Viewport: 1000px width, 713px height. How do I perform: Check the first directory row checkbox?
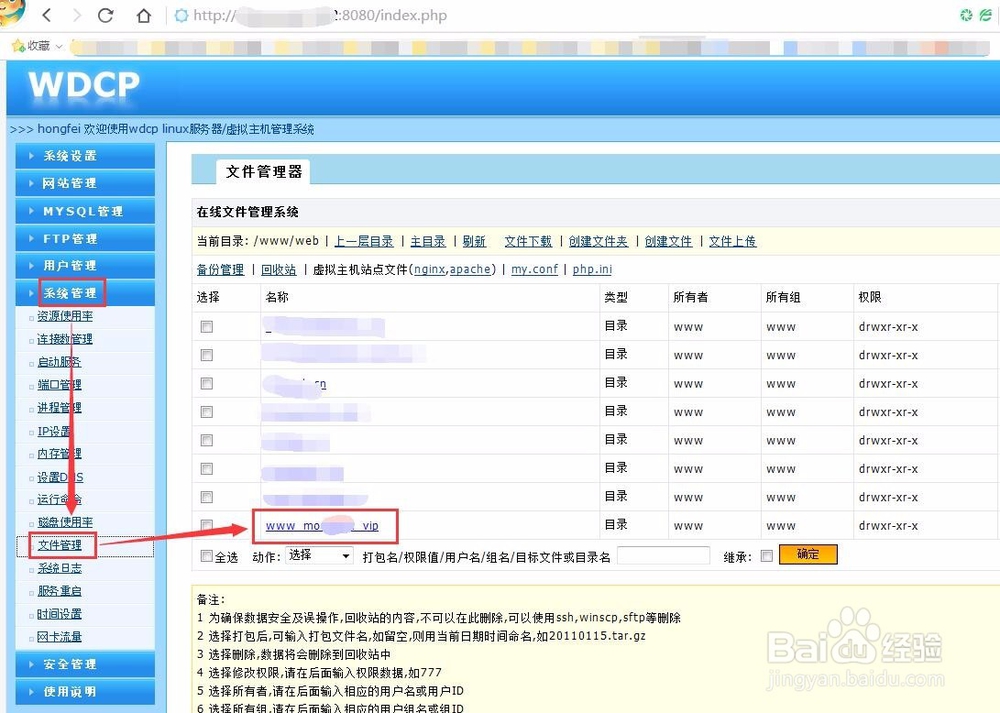(x=207, y=327)
